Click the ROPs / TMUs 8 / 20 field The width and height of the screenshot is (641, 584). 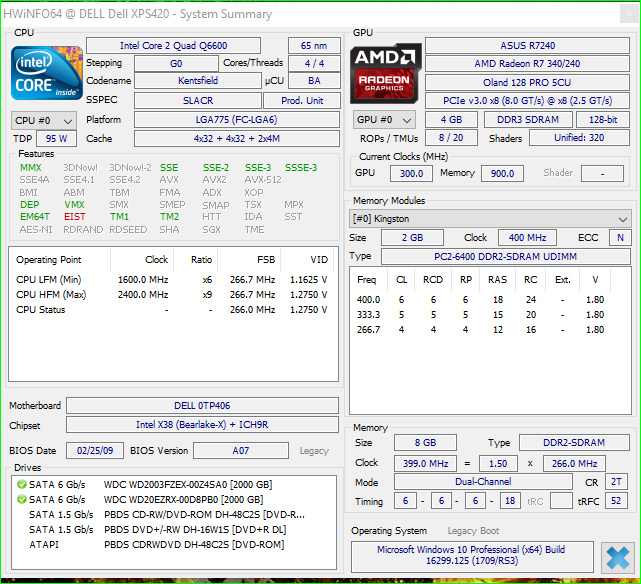click(451, 138)
